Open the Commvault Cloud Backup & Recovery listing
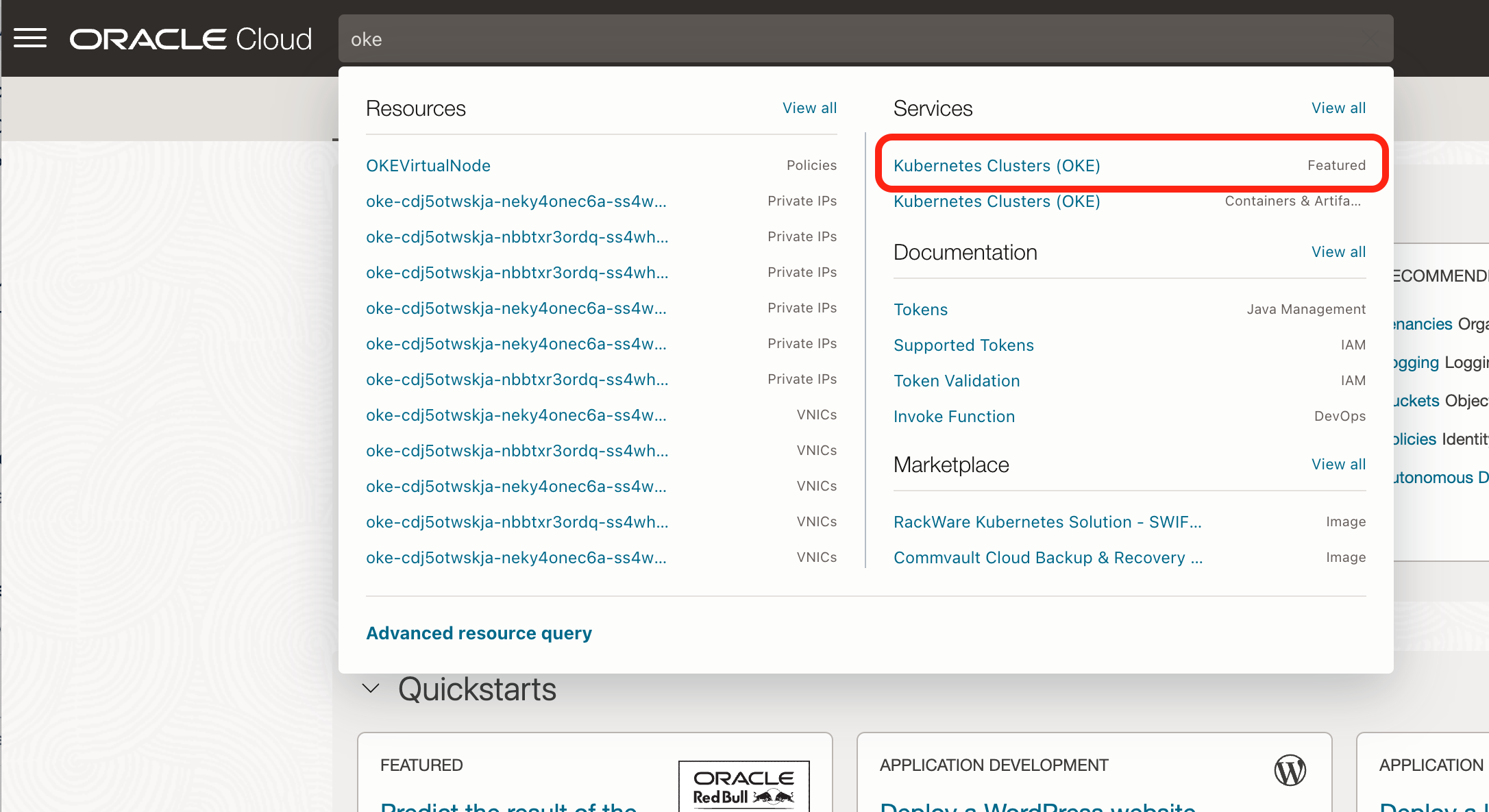 (x=1048, y=558)
